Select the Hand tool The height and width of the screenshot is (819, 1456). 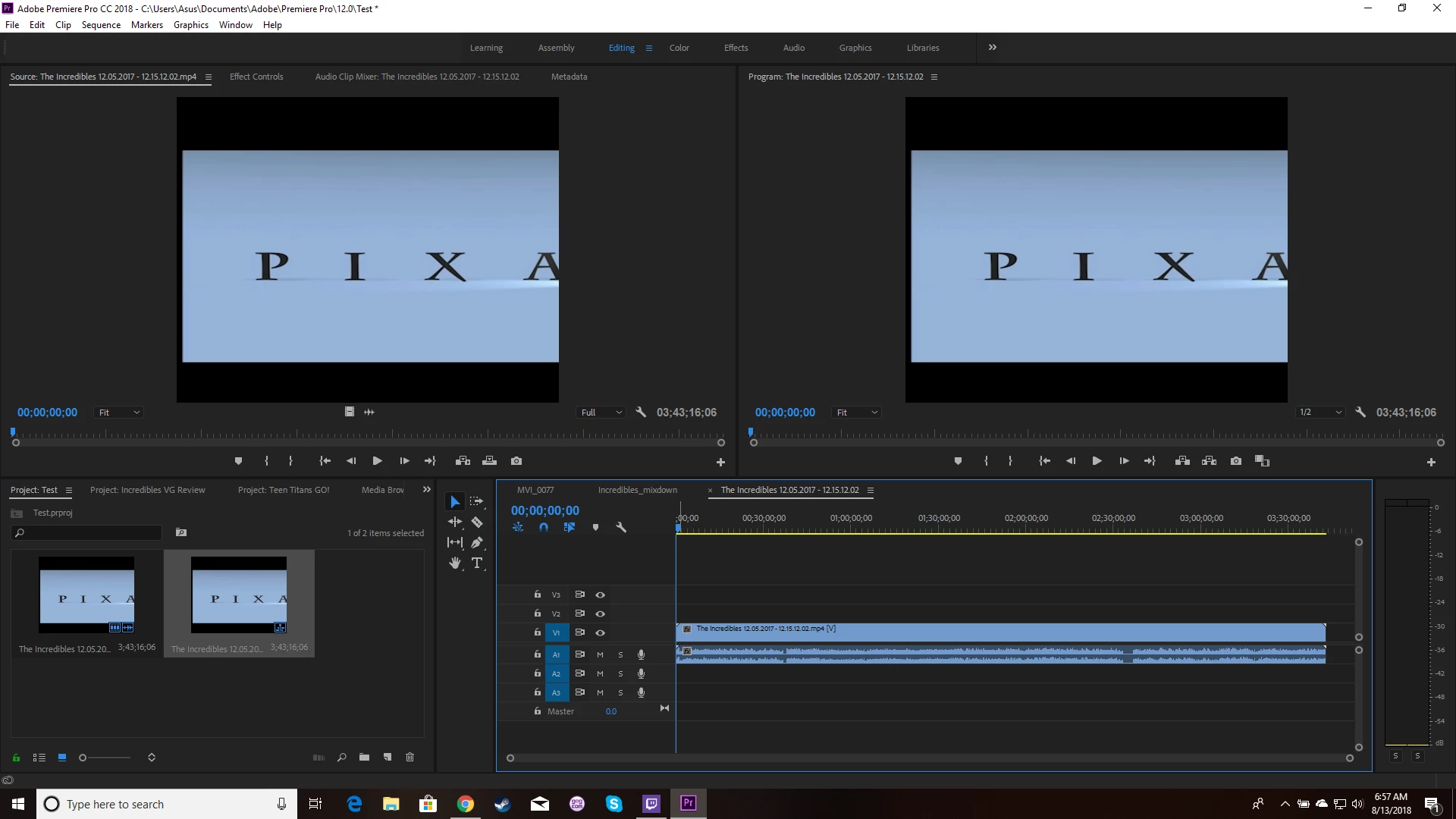click(455, 563)
